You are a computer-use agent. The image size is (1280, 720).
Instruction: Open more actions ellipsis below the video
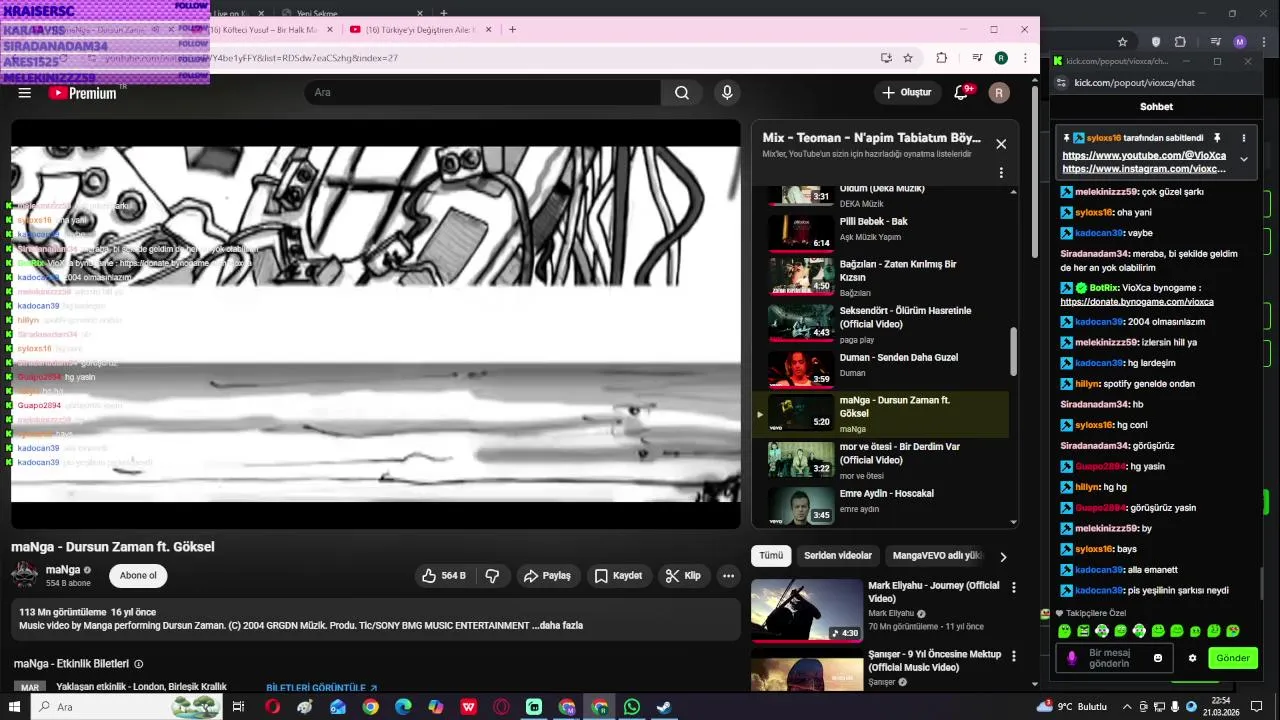pos(728,576)
